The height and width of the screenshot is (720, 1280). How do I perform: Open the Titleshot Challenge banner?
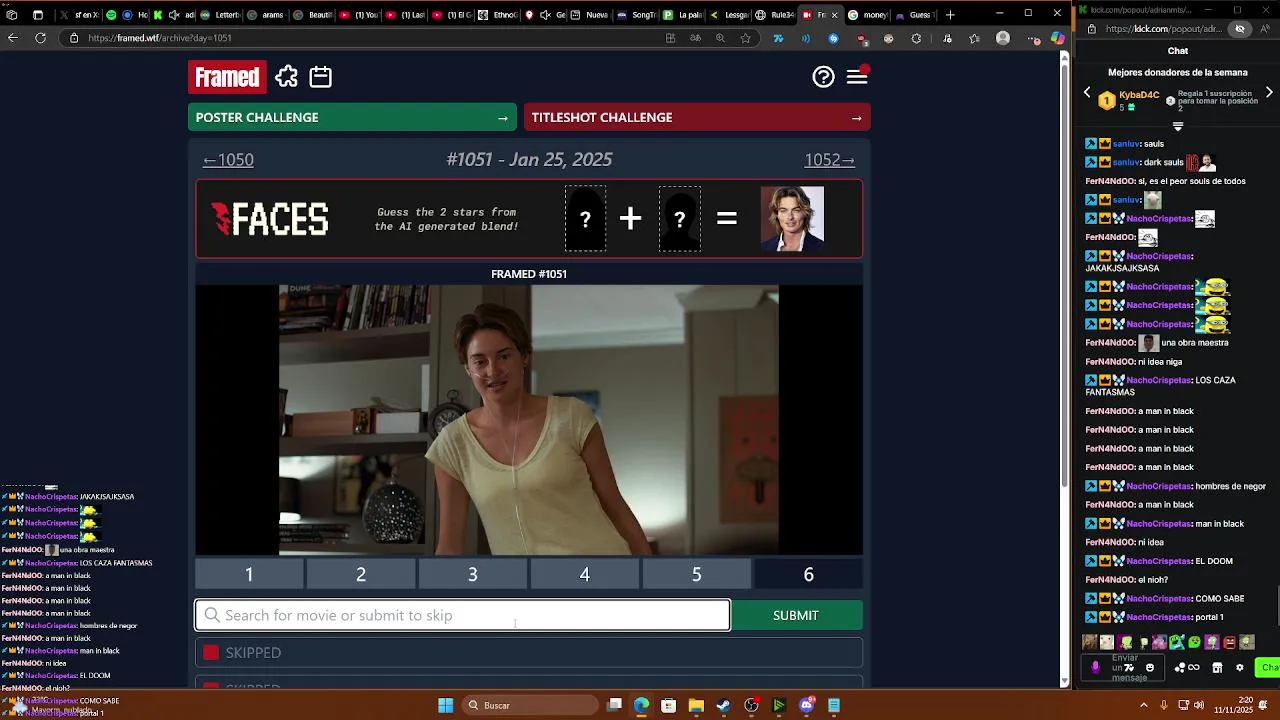697,117
